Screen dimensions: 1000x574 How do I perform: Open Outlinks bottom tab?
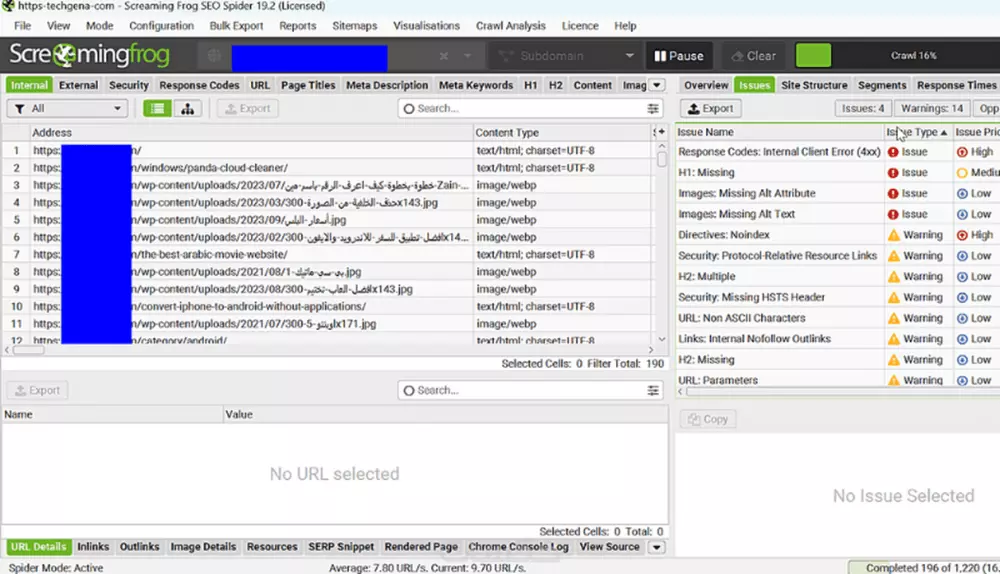click(x=140, y=547)
